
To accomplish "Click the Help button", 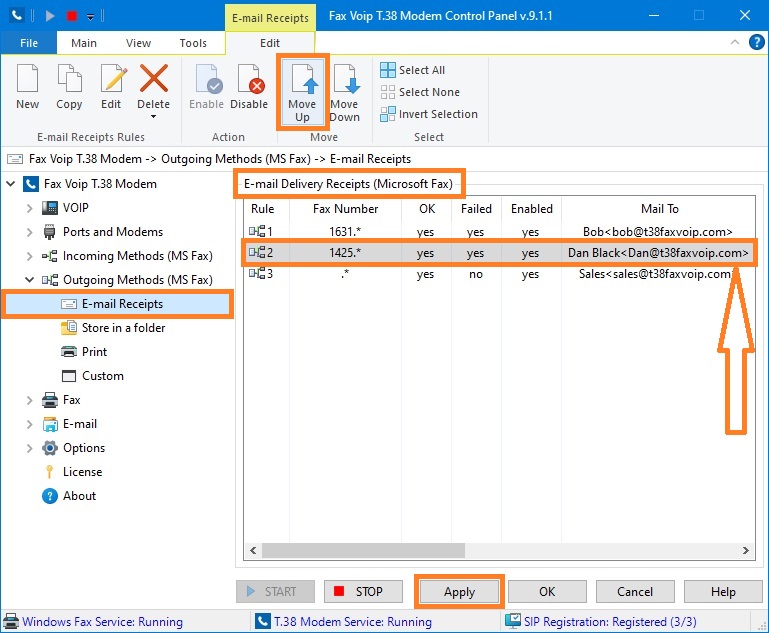I will [x=723, y=592].
